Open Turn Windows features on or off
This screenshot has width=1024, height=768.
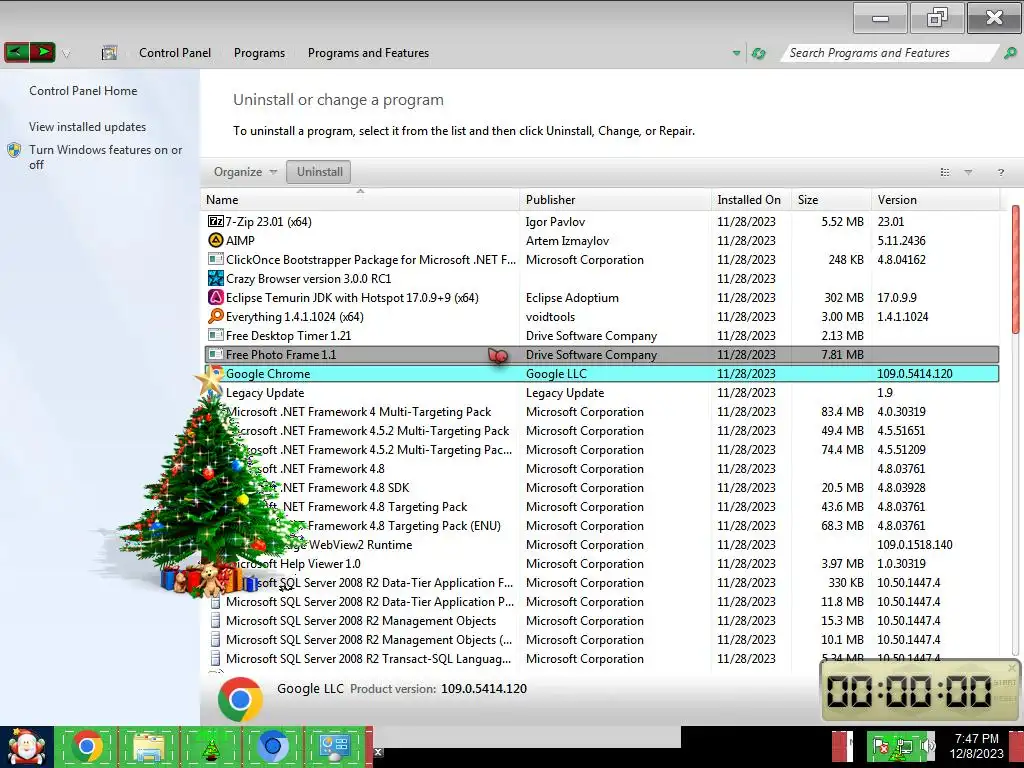(x=105, y=157)
